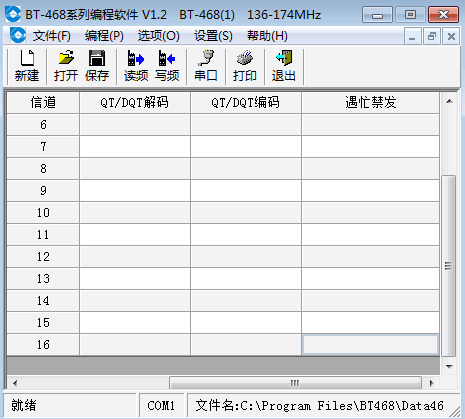The width and height of the screenshot is (465, 419).
Task: Select channel row 11 header
Action: (43, 235)
